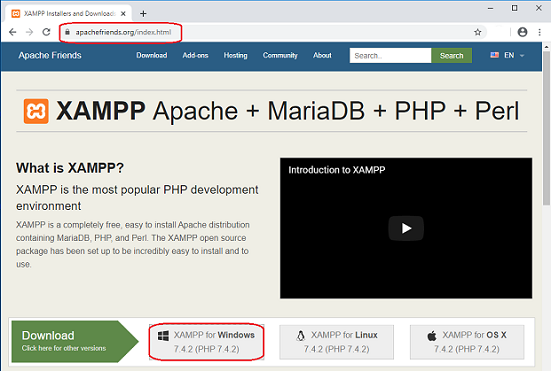The image size is (551, 371).
Task: Open the Hosting nav menu item
Action: coord(235,55)
